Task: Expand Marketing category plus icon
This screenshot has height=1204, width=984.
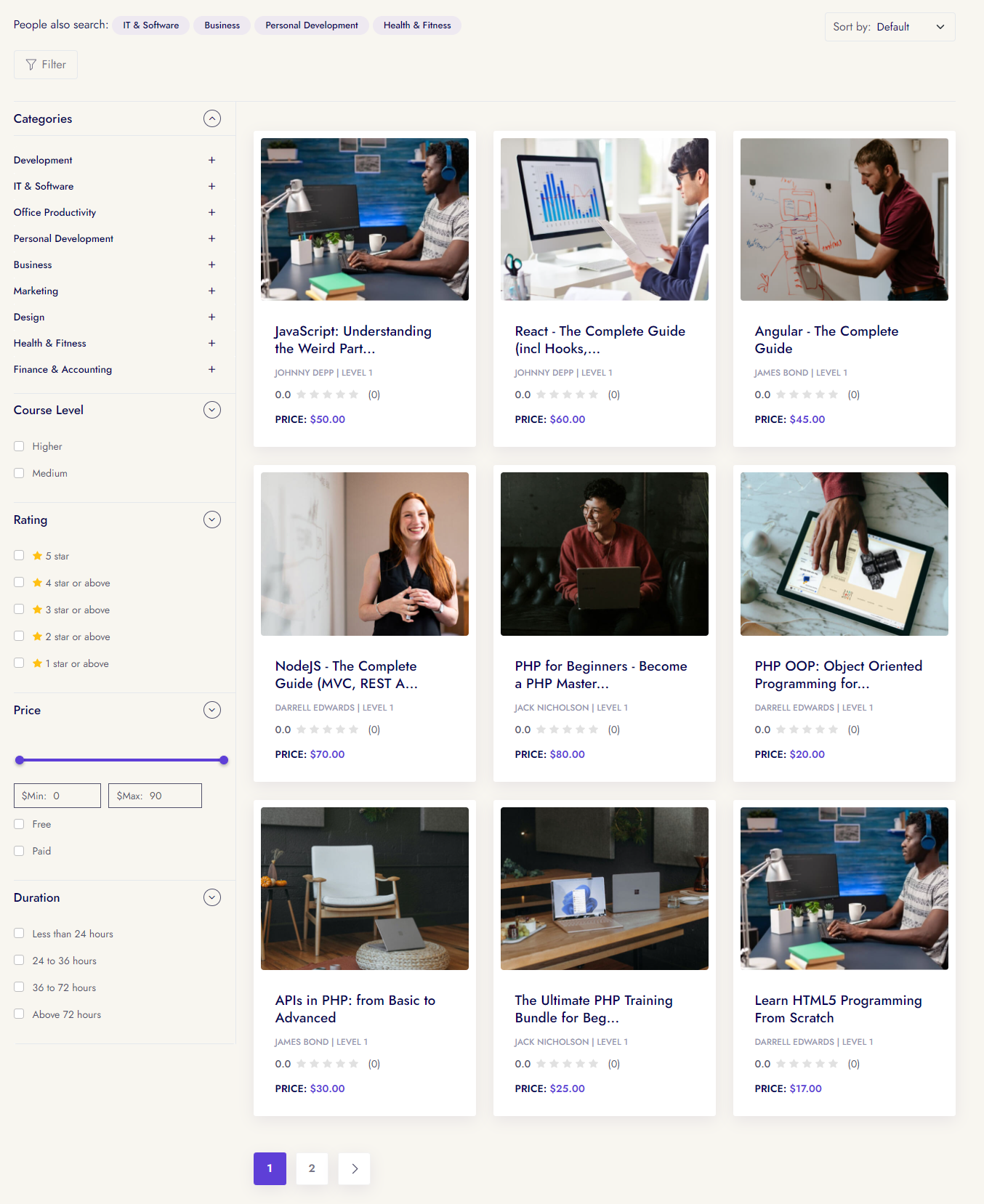Action: pos(211,291)
